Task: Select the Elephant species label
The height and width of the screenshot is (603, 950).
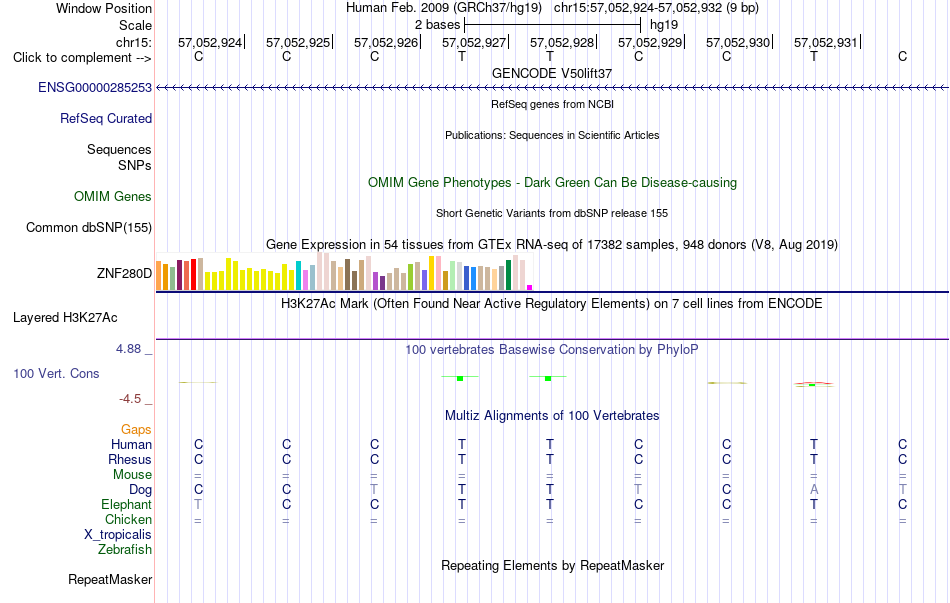Action: [127, 504]
